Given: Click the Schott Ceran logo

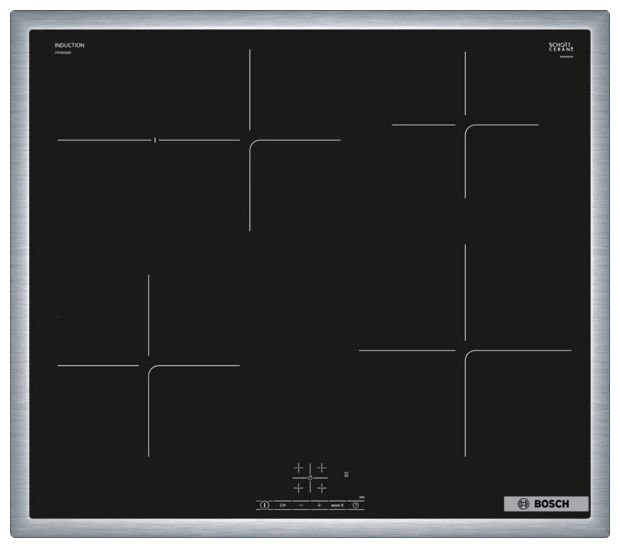Looking at the screenshot, I should [561, 47].
